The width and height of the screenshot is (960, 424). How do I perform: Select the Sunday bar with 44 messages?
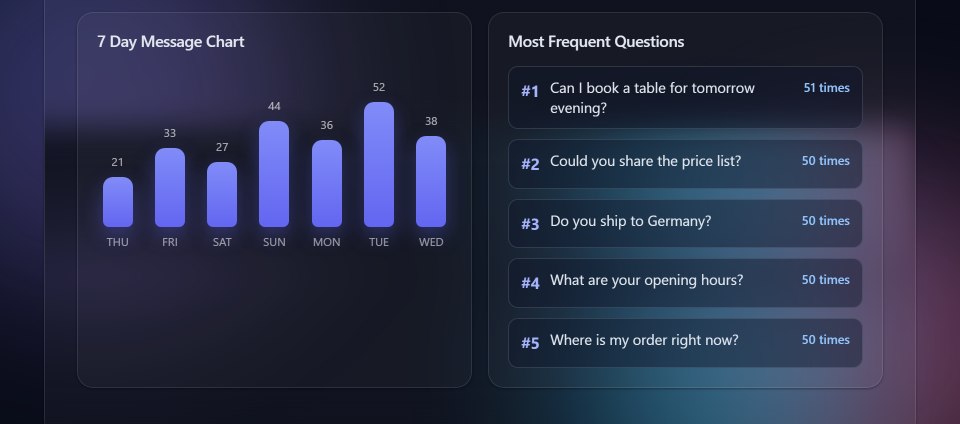point(274,174)
